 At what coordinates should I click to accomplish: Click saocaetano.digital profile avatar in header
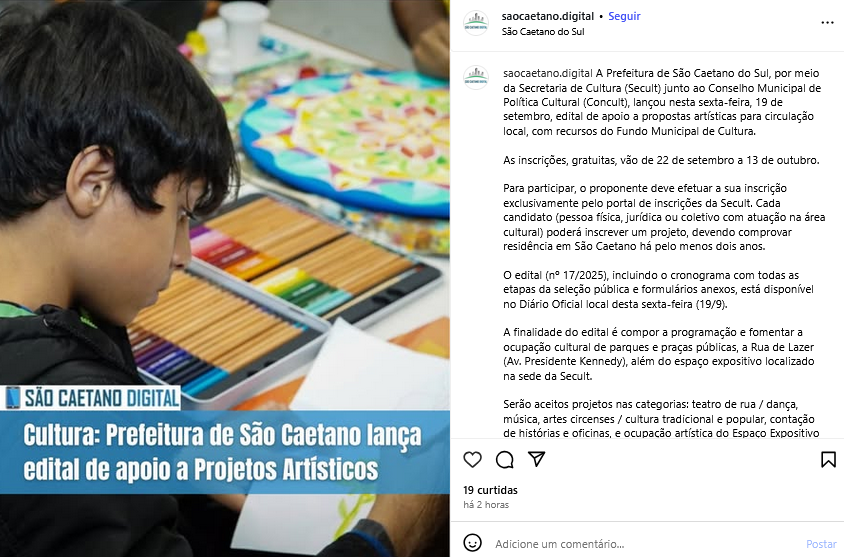[x=476, y=23]
